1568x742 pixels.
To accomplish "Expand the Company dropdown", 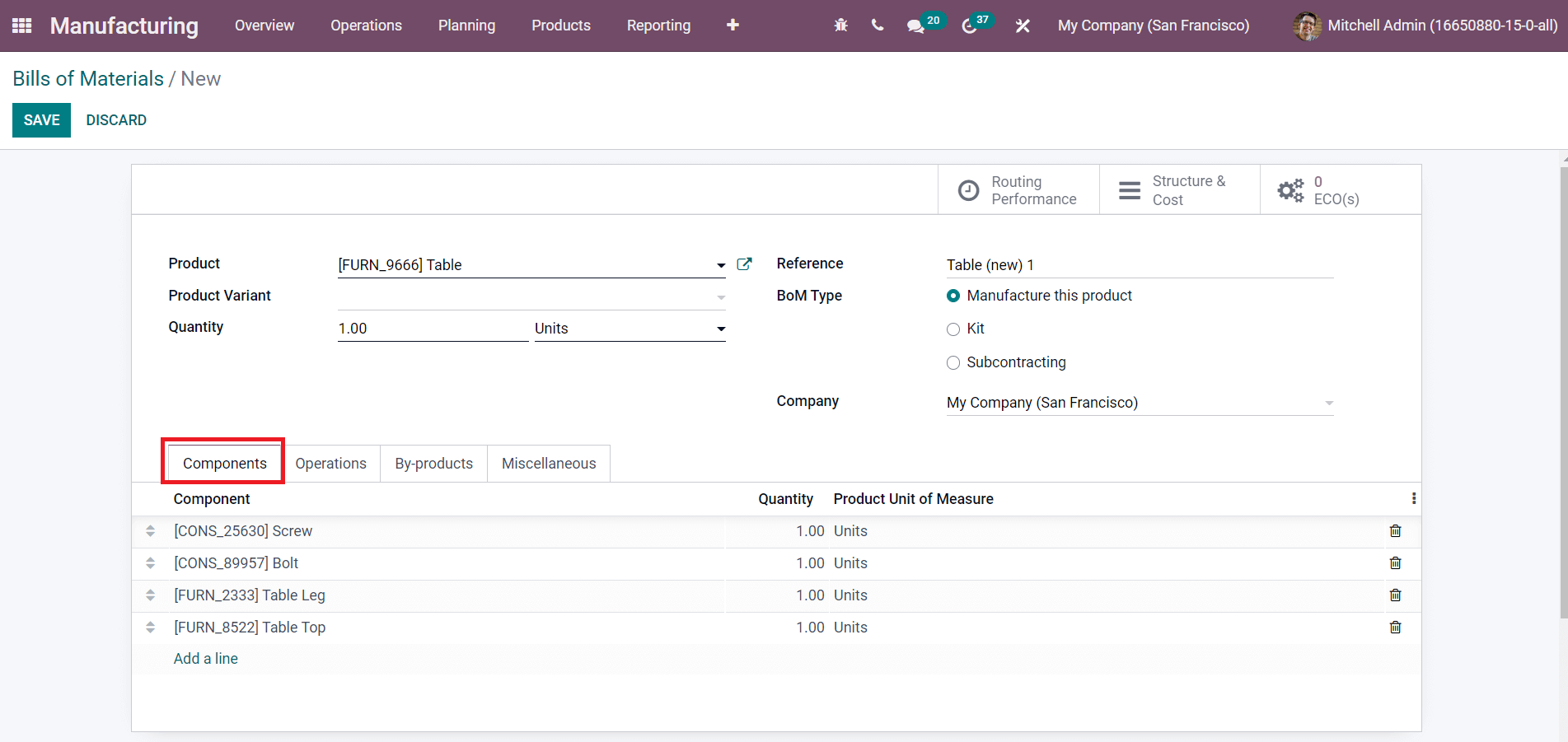I will 1329,403.
